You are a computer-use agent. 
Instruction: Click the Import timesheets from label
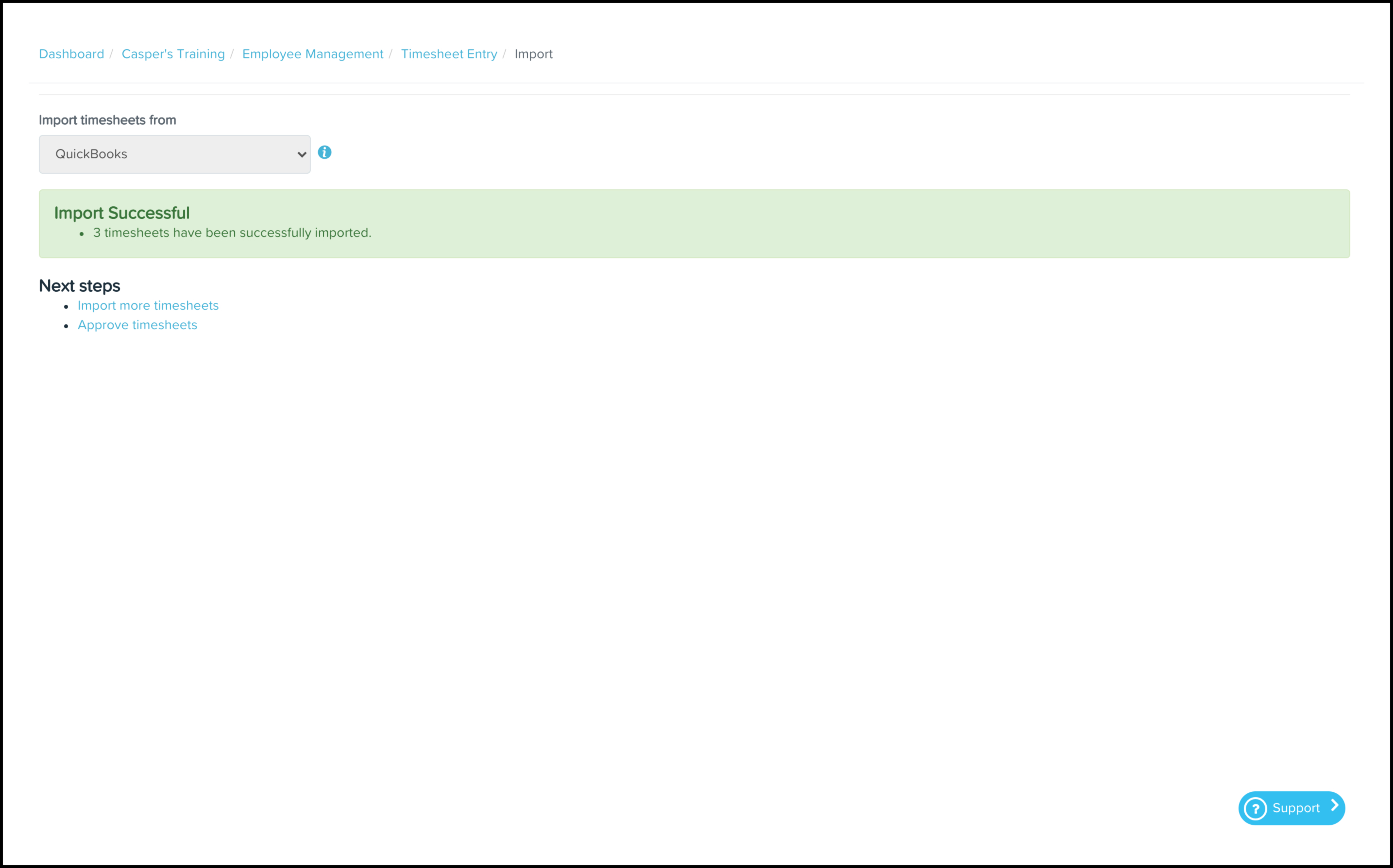tap(107, 120)
